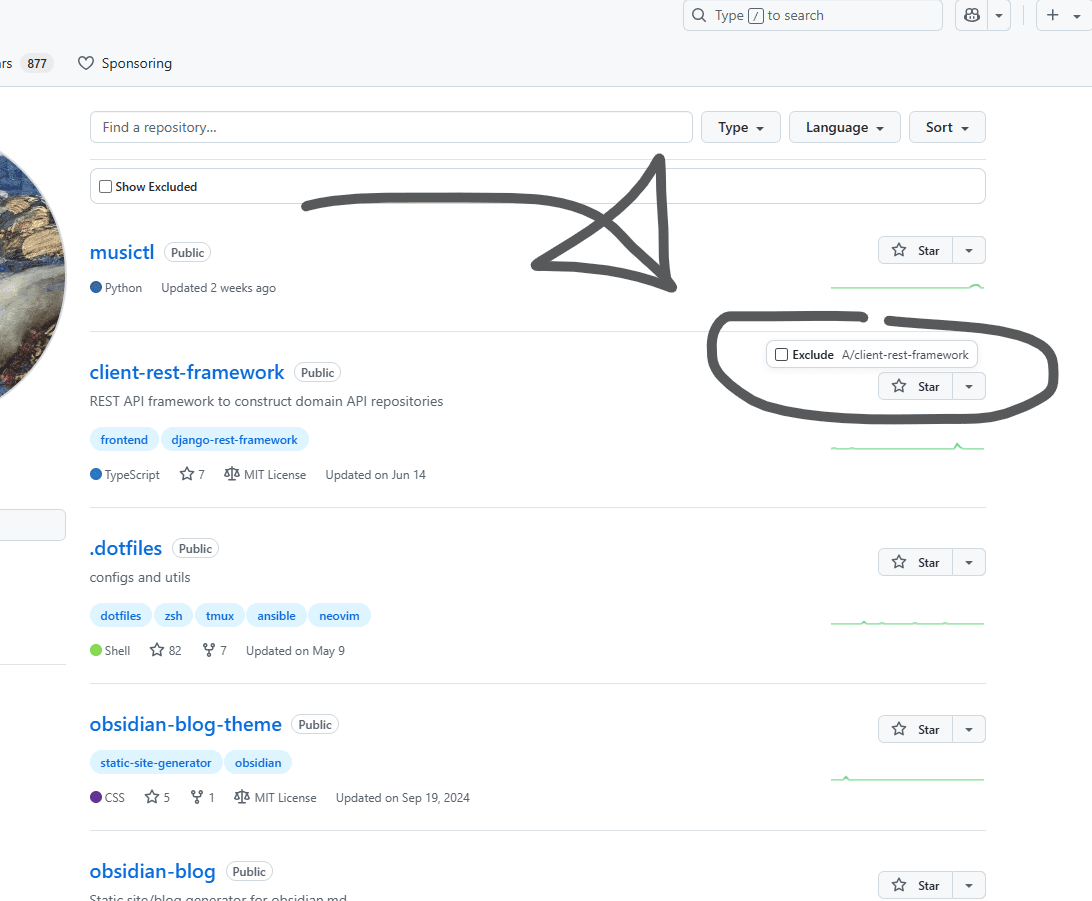Viewport: 1092px width, 901px height.
Task: Click MIT License icon for obsidian-blog-theme
Action: tap(242, 797)
